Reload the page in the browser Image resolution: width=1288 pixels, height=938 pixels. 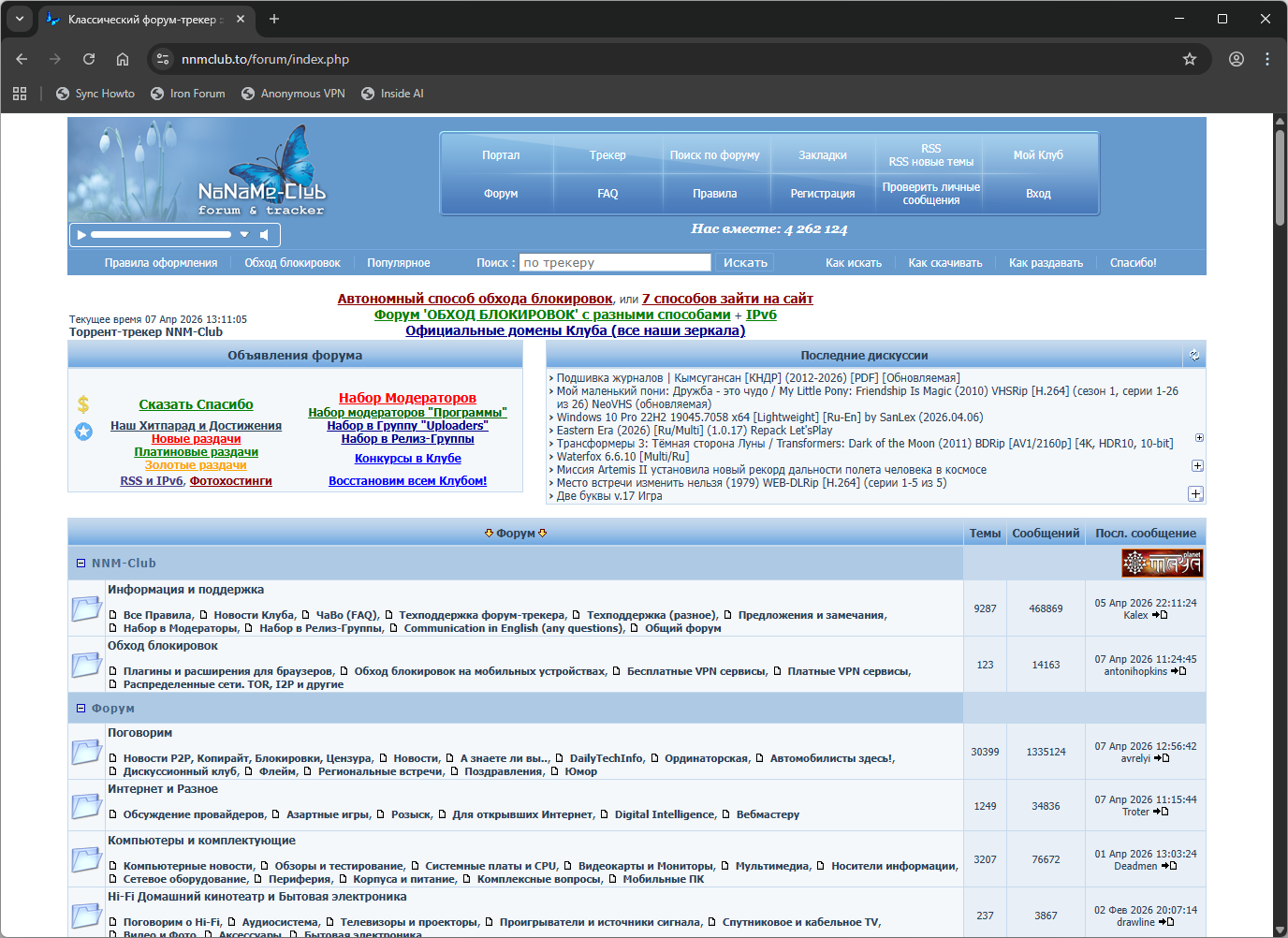click(89, 59)
